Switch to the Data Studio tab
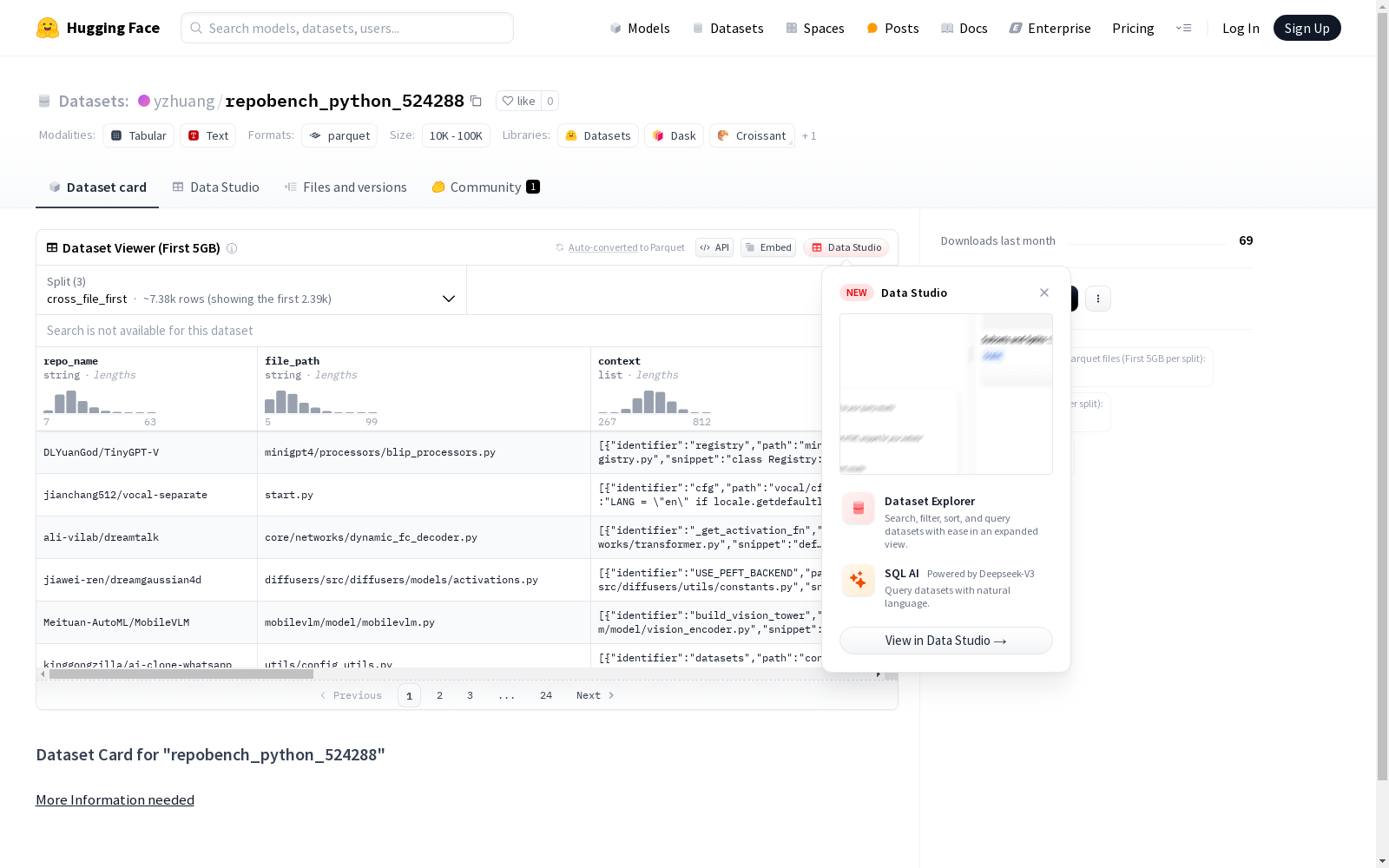 (216, 187)
